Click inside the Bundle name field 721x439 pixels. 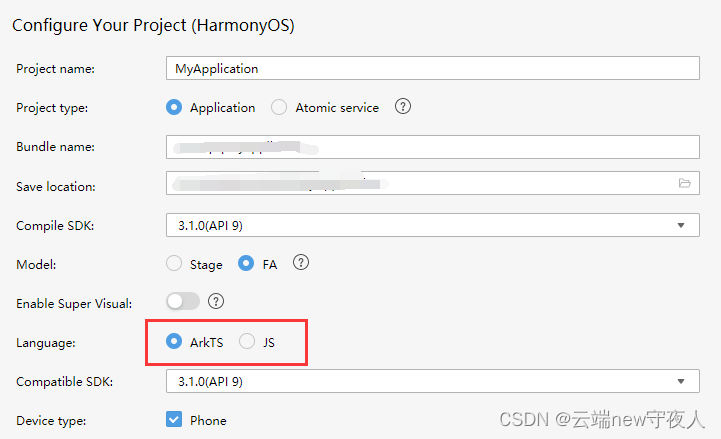point(433,147)
